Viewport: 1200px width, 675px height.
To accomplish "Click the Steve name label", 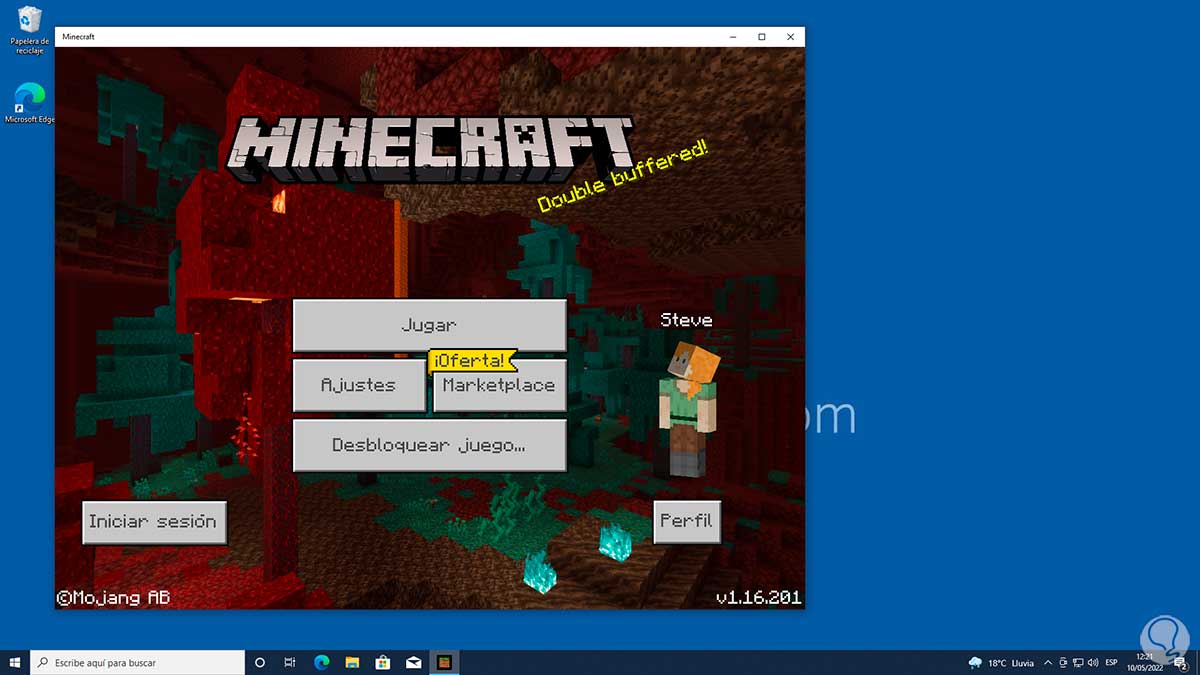I will pyautogui.click(x=687, y=320).
